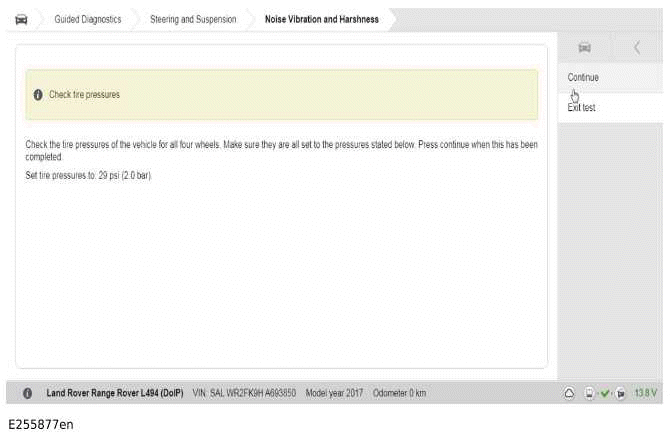Click the vehicle link icon in status bar
The width and height of the screenshot is (672, 442).
pos(620,393)
